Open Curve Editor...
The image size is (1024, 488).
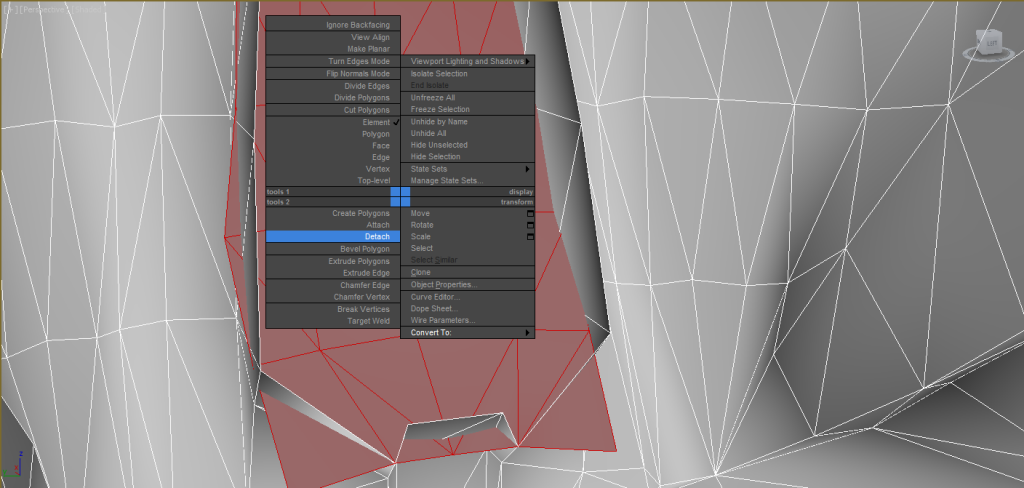468,297
